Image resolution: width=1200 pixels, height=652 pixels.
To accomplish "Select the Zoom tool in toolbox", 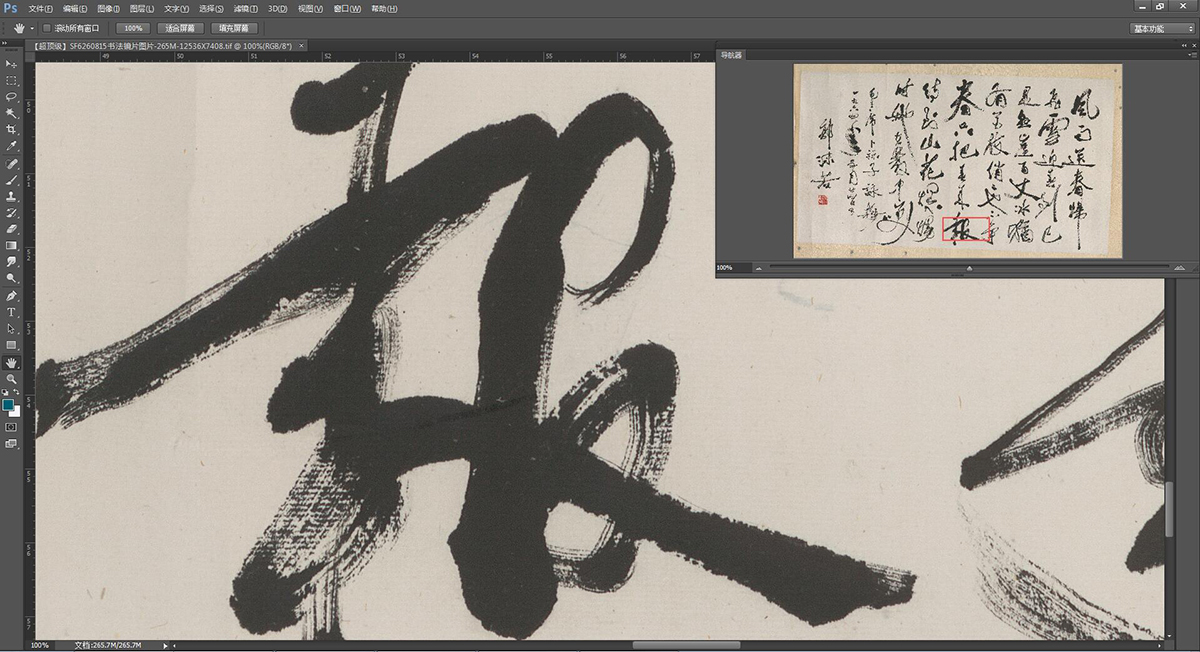I will tap(11, 379).
